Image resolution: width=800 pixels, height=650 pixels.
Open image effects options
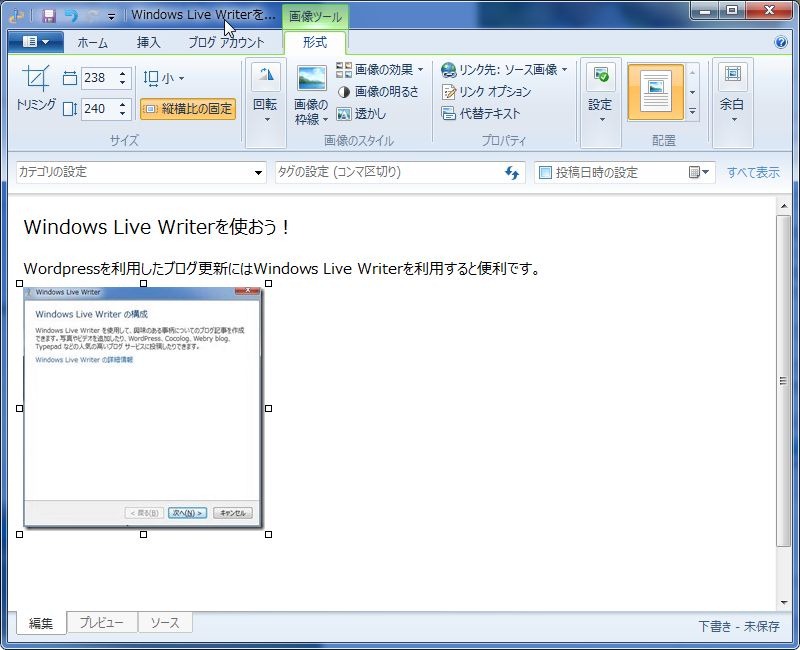[x=380, y=69]
